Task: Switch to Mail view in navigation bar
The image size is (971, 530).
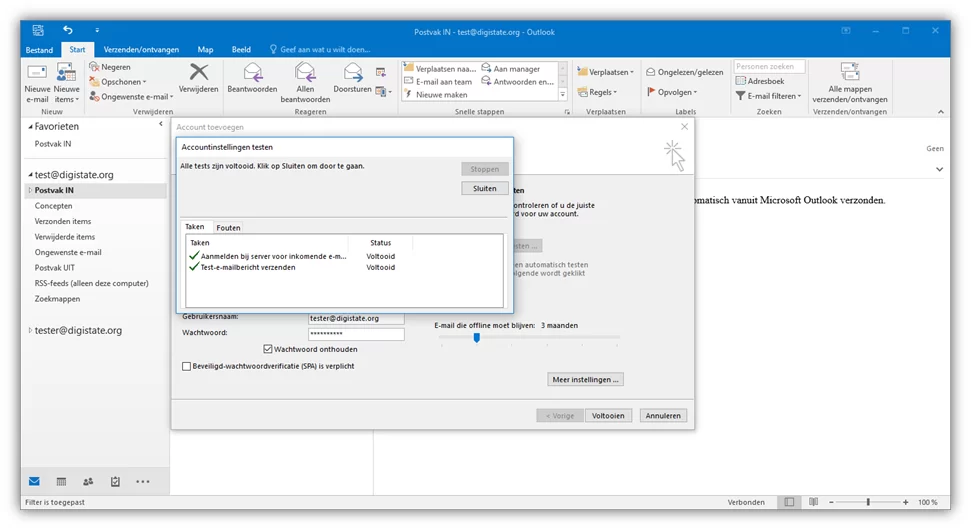Action: pos(34,482)
